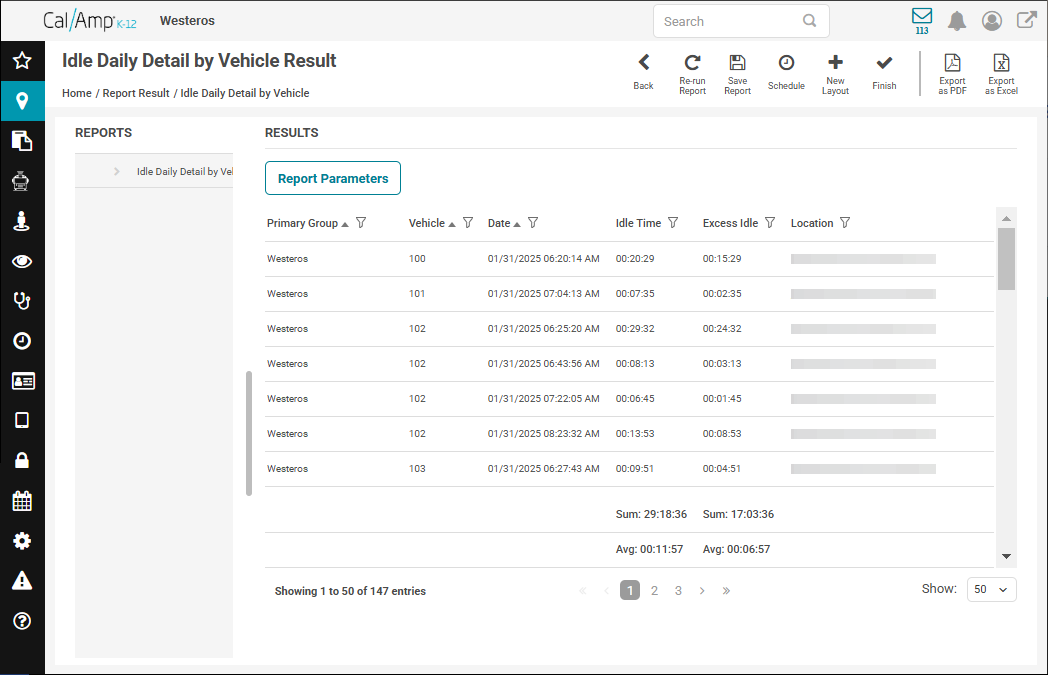1048x675 pixels.
Task: Sort by Primary Group header
Action: [x=307, y=223]
